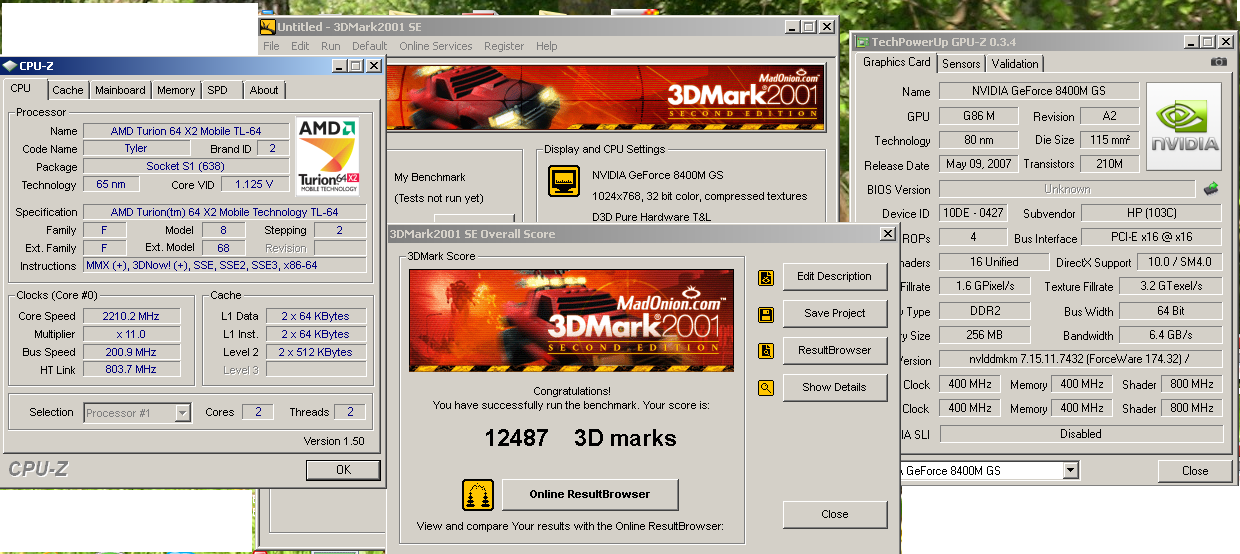
Task: Click the Save Project floppy icon
Action: pos(766,314)
